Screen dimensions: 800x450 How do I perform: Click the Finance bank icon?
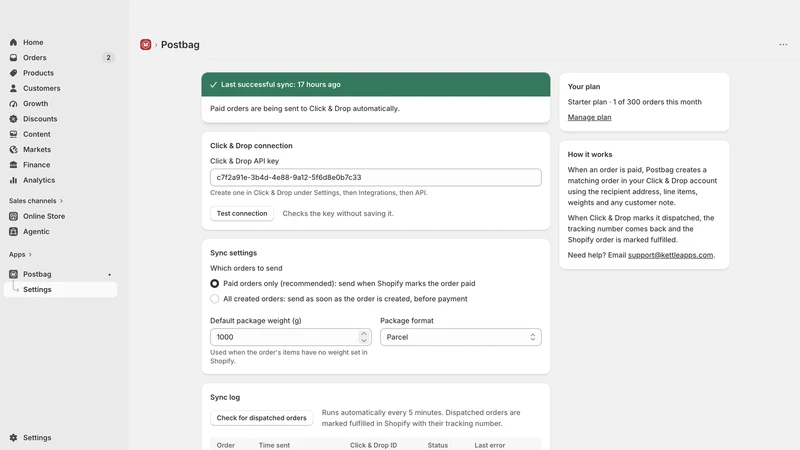tap(13, 165)
